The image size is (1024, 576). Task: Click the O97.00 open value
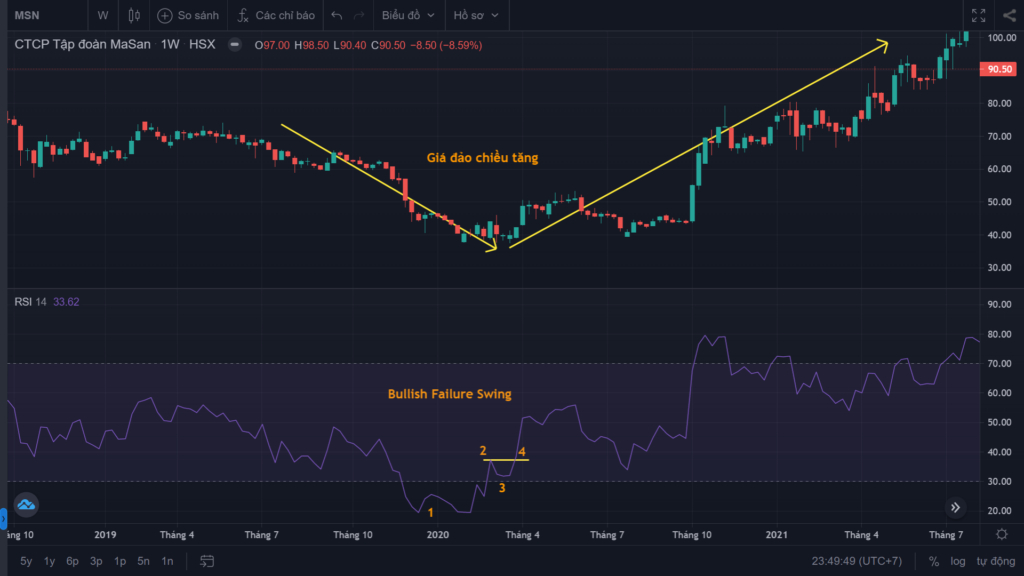click(x=272, y=45)
